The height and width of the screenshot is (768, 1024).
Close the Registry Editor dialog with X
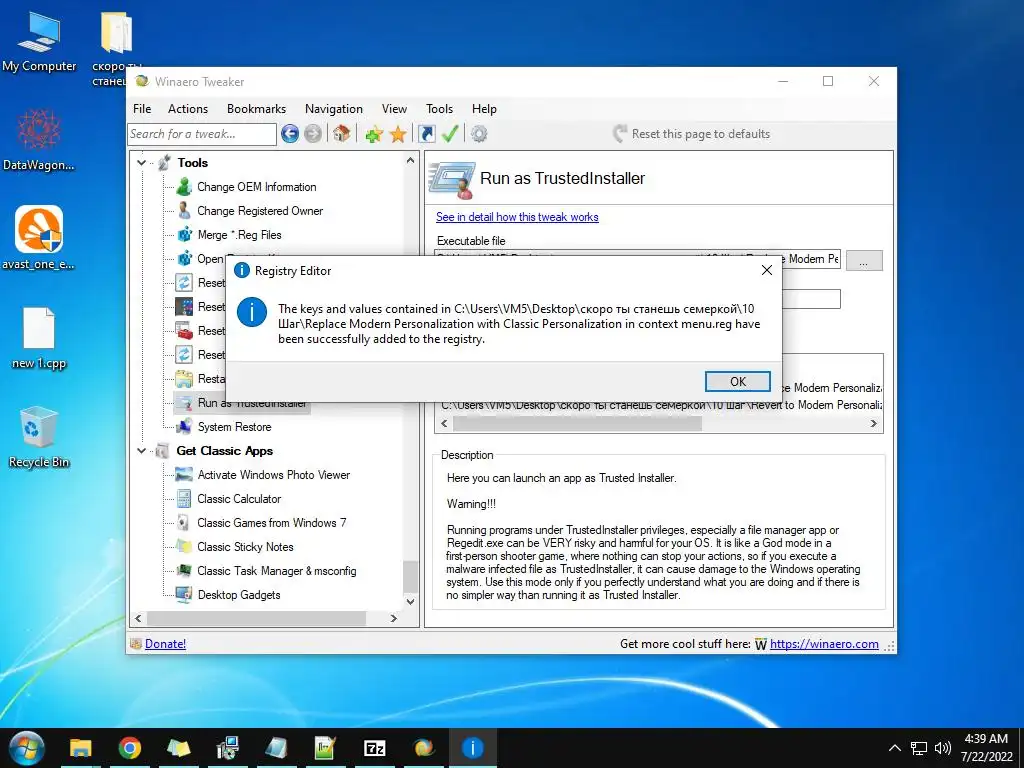(767, 270)
